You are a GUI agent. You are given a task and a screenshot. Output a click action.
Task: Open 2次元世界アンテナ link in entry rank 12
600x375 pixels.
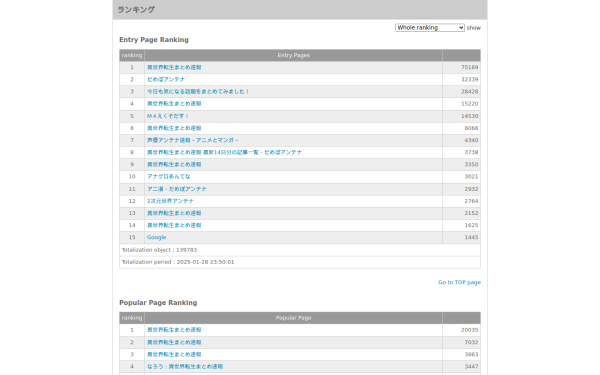click(170, 201)
